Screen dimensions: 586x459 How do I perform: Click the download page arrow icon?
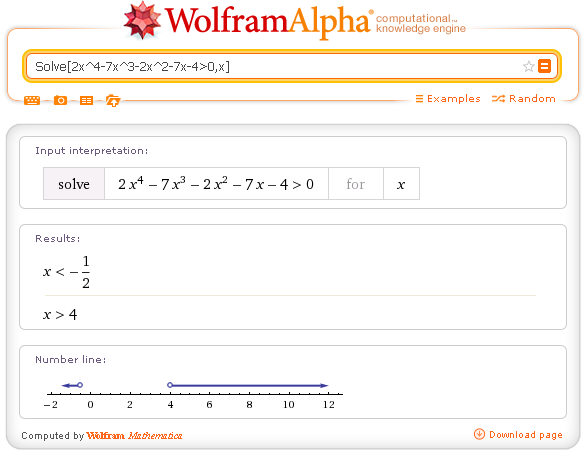(x=479, y=434)
